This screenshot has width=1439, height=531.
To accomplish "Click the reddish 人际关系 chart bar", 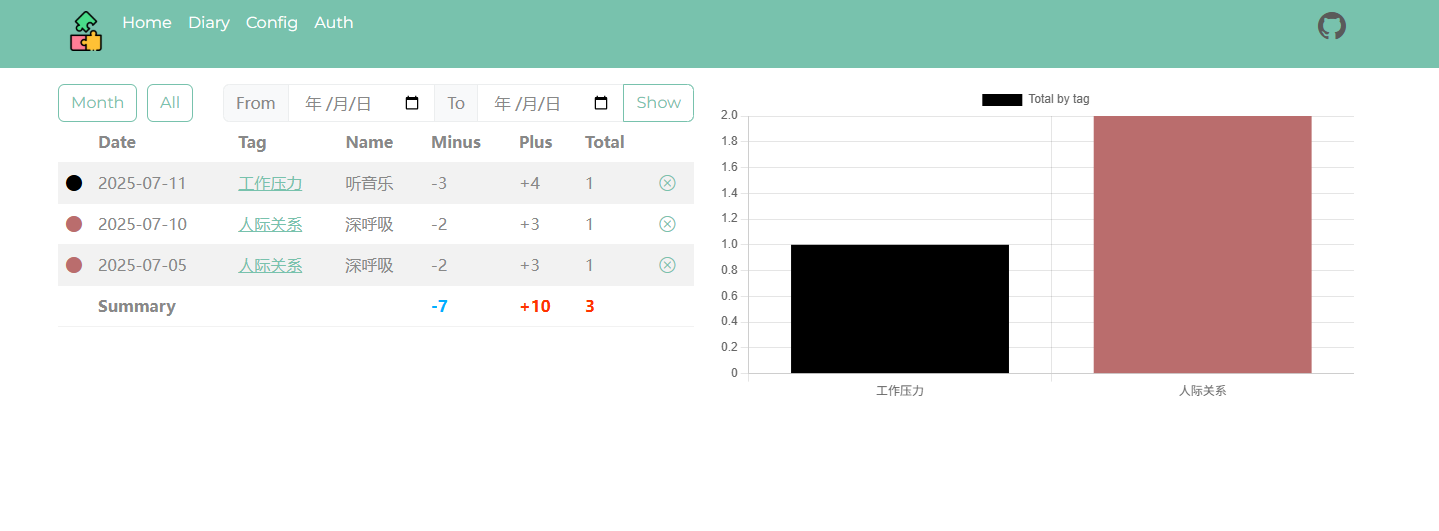I will tap(1202, 245).
